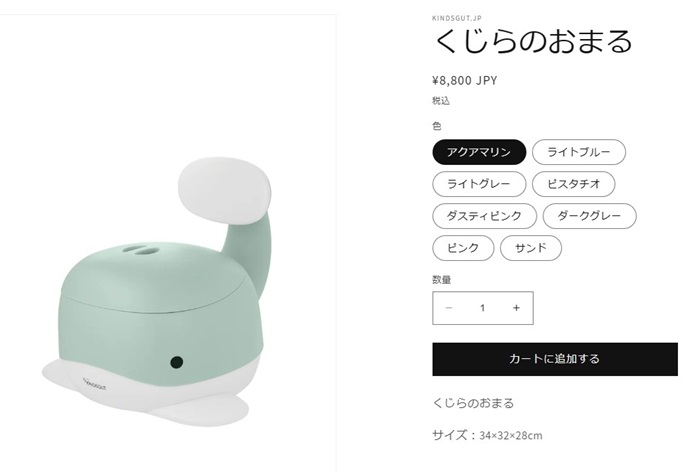Choose the サンド color variant

point(531,248)
